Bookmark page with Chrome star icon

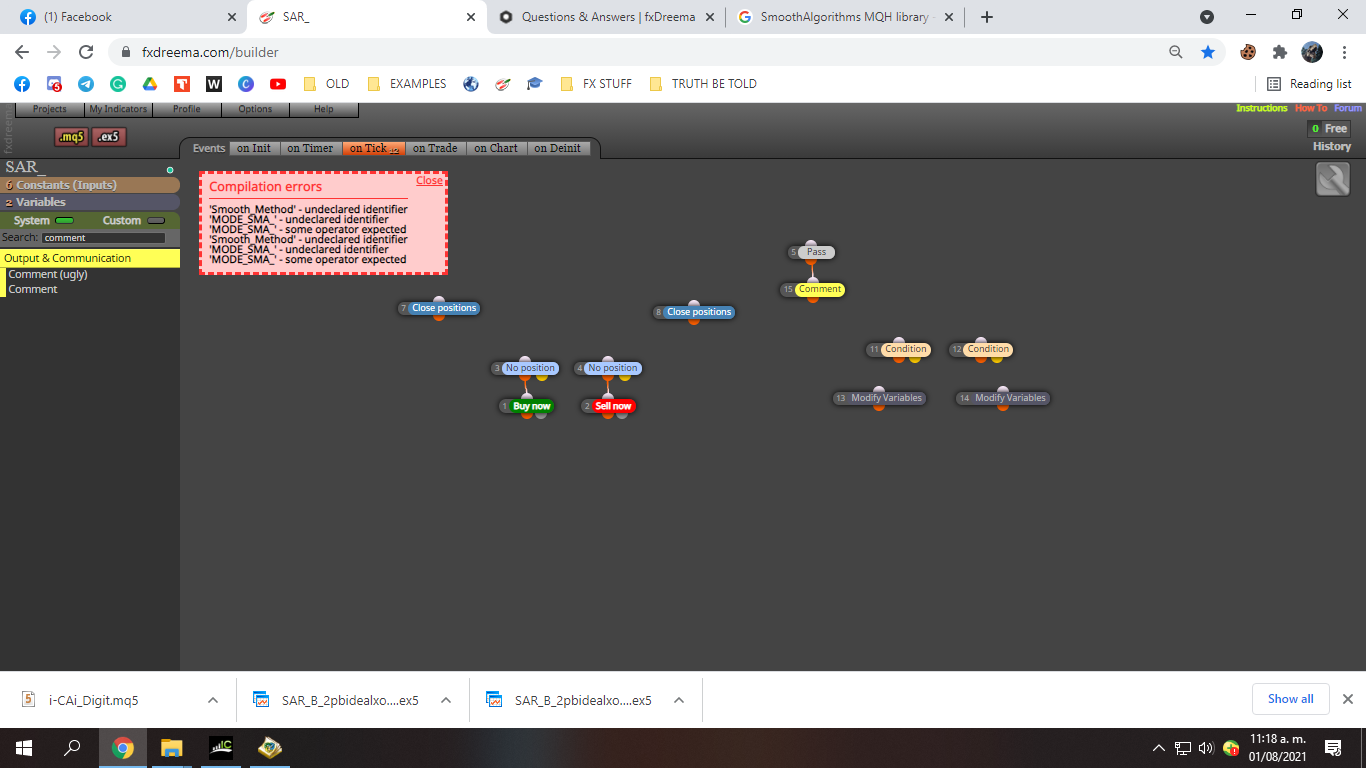point(1208,52)
